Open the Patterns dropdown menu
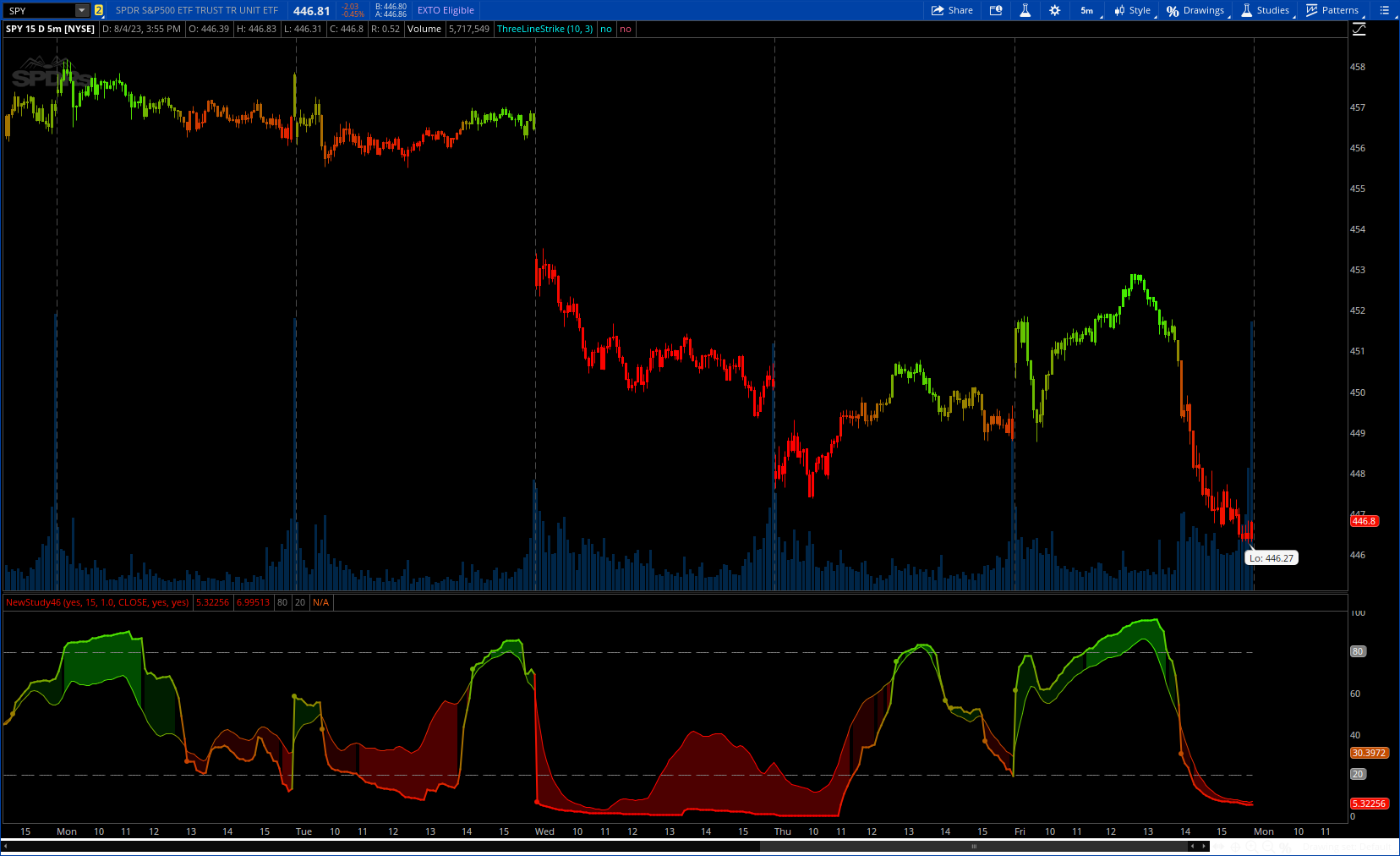Image resolution: width=1400 pixels, height=856 pixels. pyautogui.click(x=1332, y=10)
